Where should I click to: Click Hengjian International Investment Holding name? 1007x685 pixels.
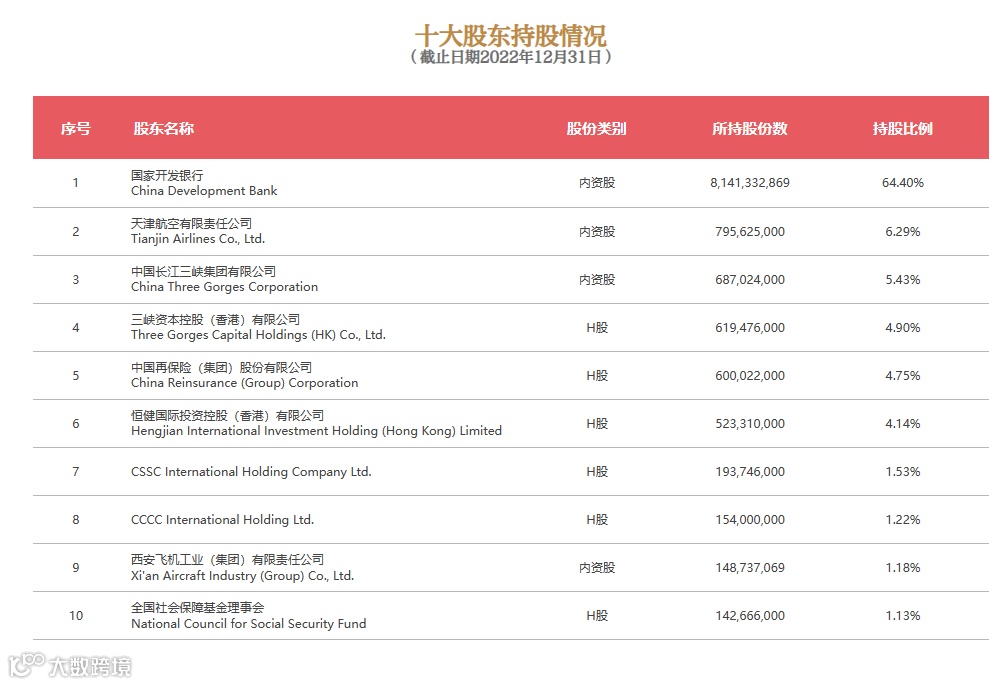coord(317,431)
